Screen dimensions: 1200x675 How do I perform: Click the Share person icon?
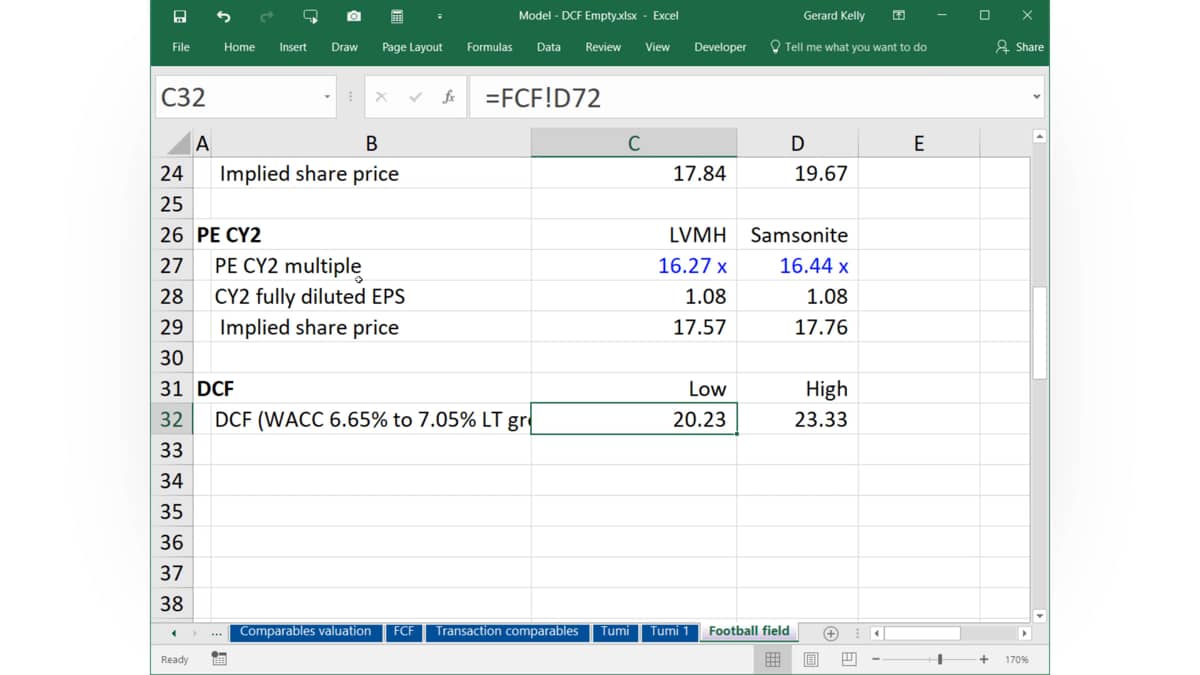tap(1002, 47)
